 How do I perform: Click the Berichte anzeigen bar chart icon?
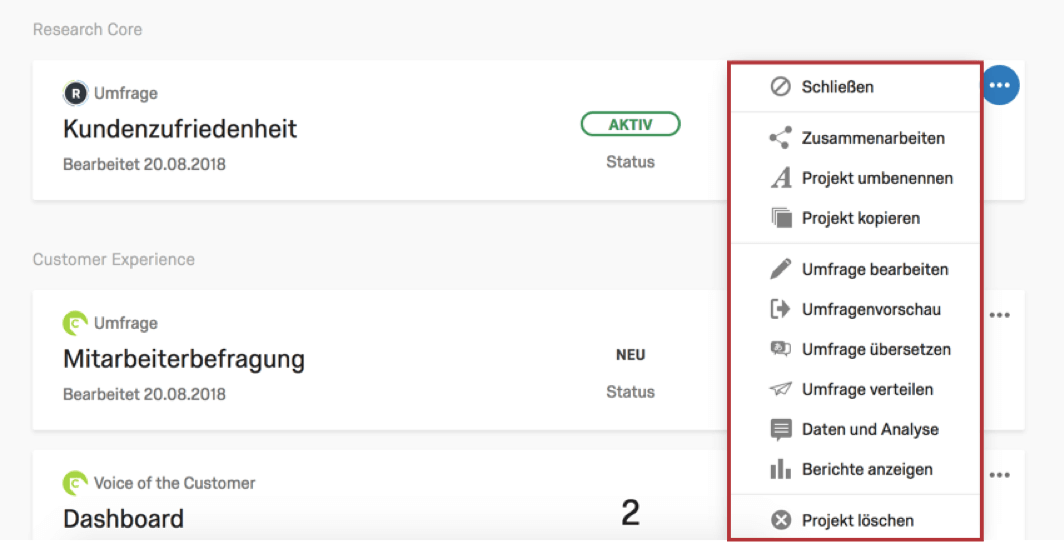click(780, 469)
